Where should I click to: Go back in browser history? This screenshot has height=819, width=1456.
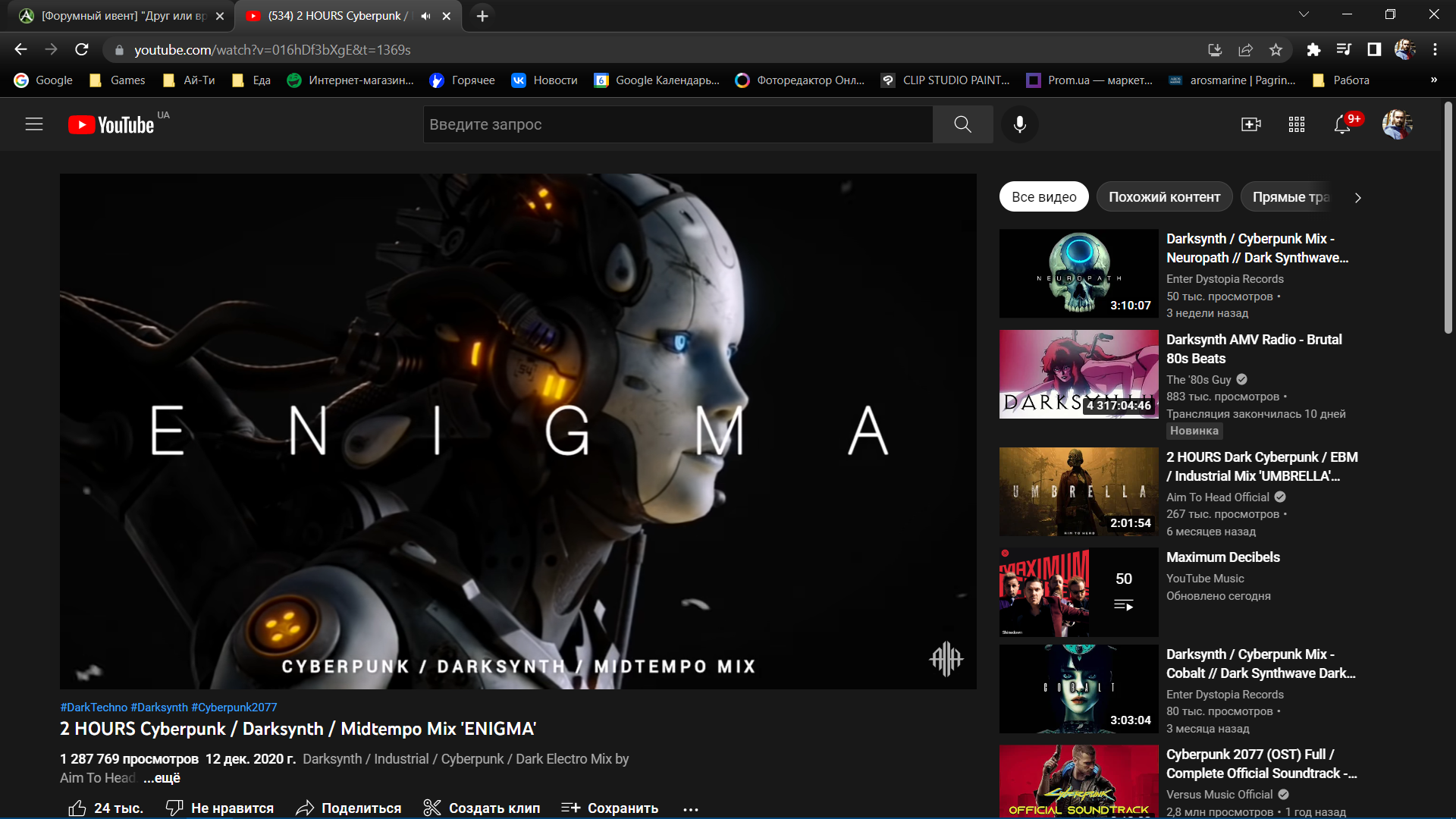click(x=20, y=49)
